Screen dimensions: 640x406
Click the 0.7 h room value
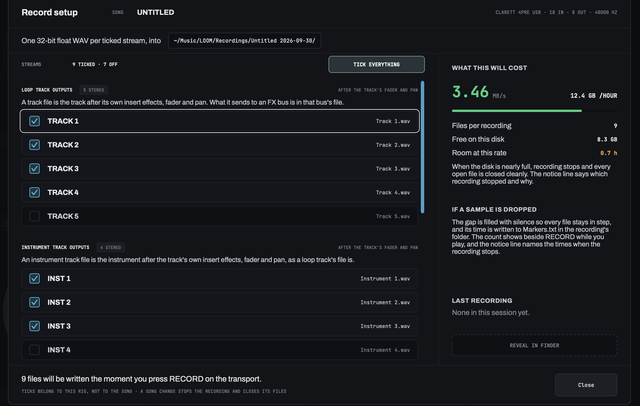pos(609,153)
